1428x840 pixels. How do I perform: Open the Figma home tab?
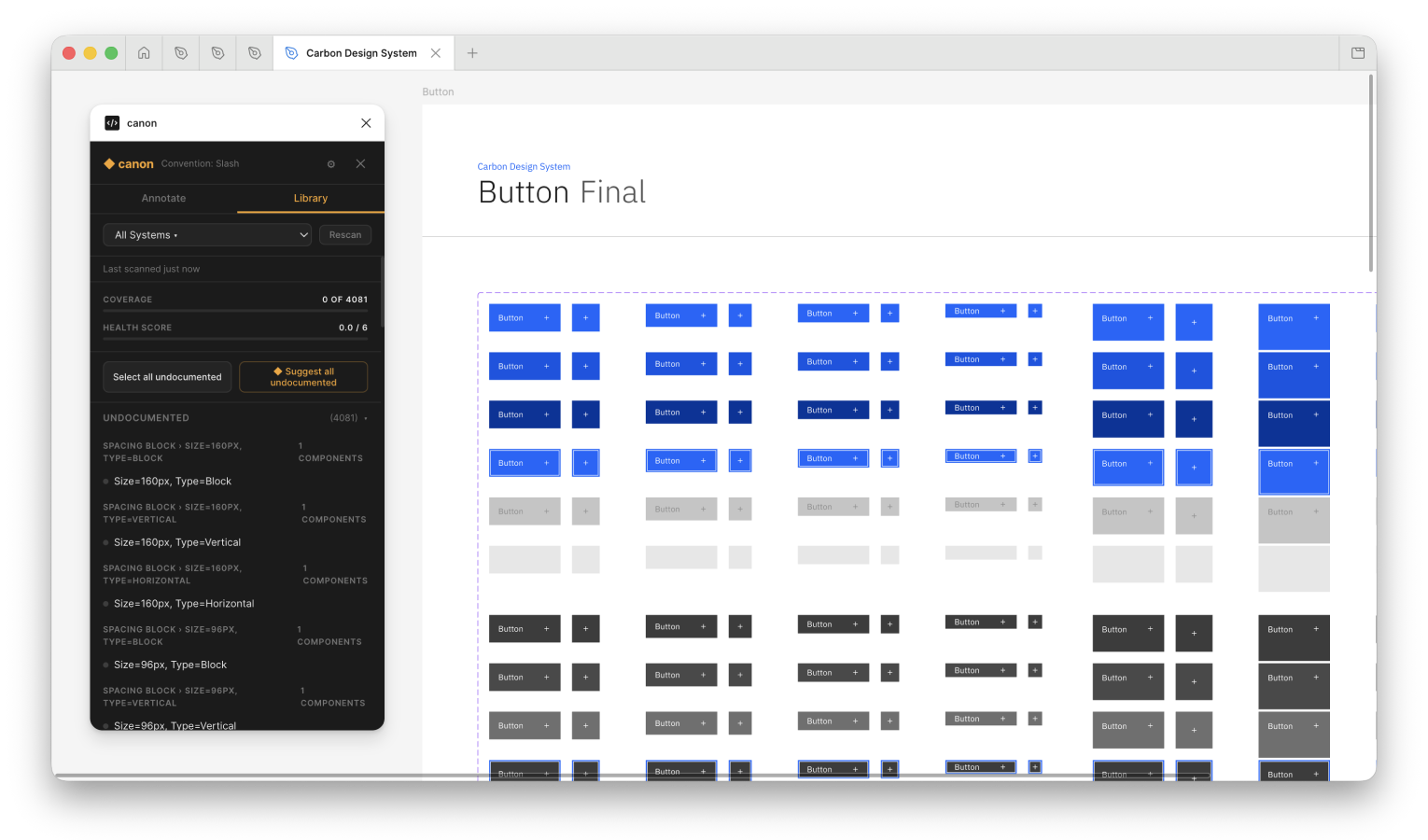click(x=144, y=53)
